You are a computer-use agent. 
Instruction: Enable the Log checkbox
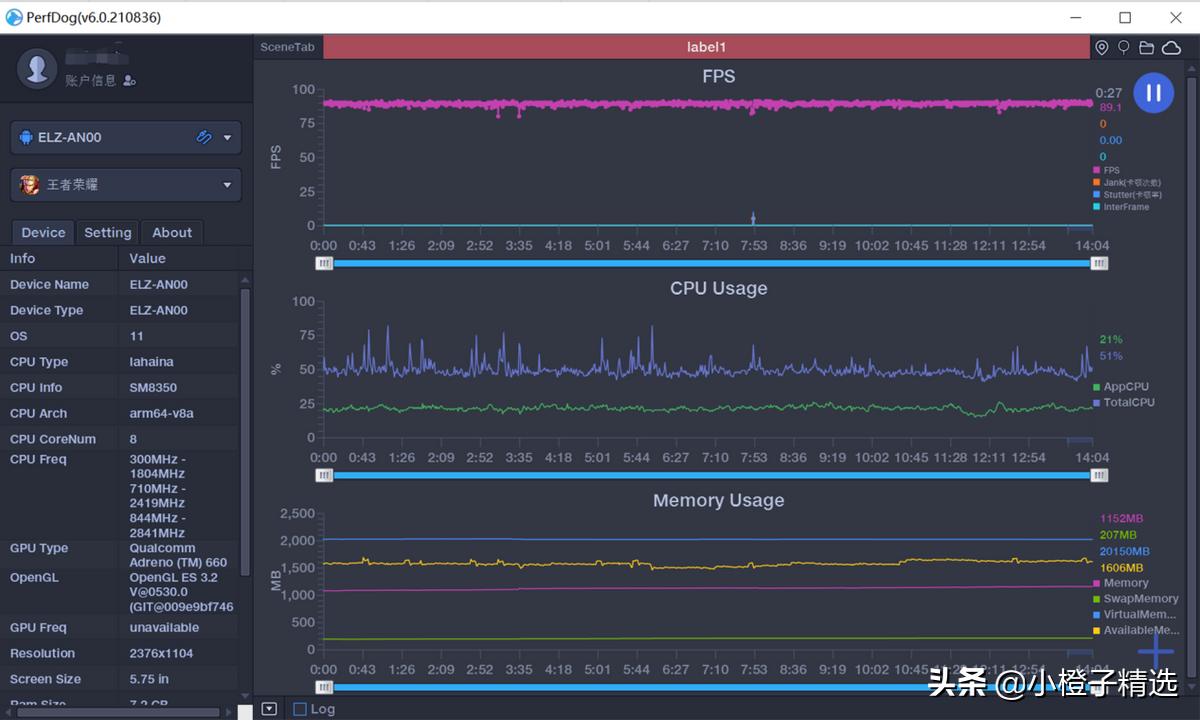coord(300,709)
